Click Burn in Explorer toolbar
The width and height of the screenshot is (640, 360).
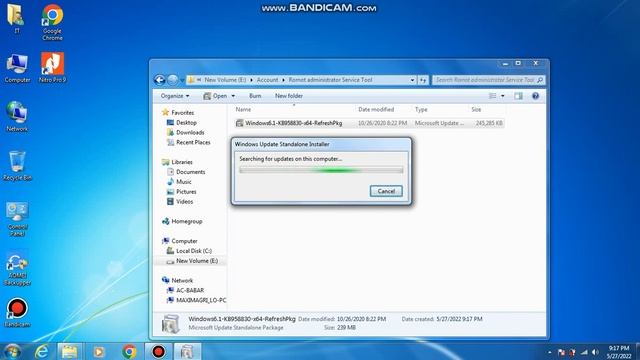tap(255, 96)
